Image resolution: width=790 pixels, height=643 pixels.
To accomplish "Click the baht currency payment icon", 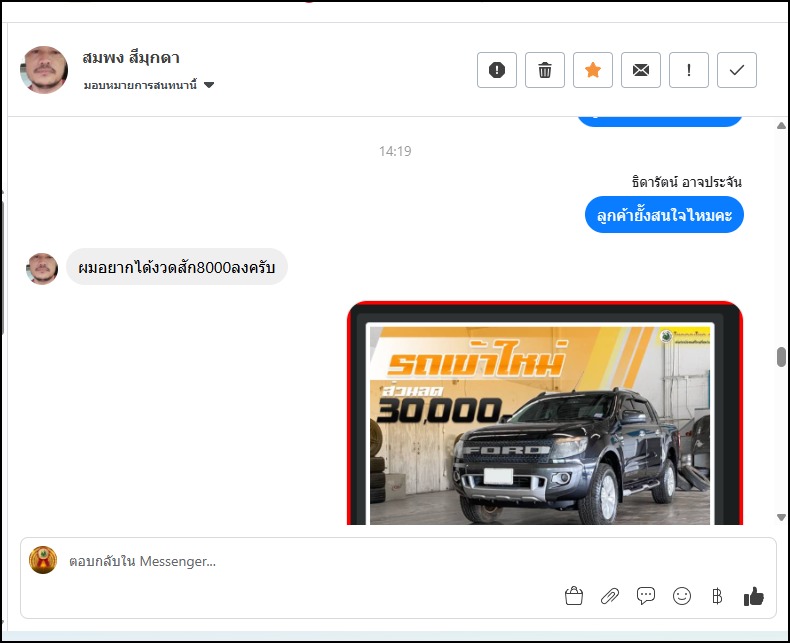I will click(x=717, y=597).
